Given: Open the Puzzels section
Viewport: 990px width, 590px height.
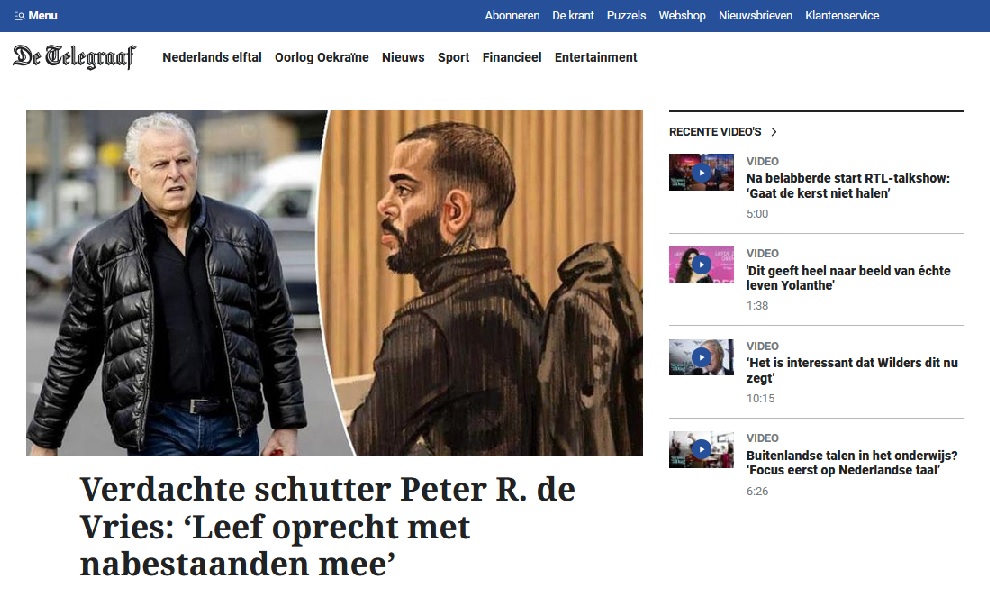Looking at the screenshot, I should (626, 15).
